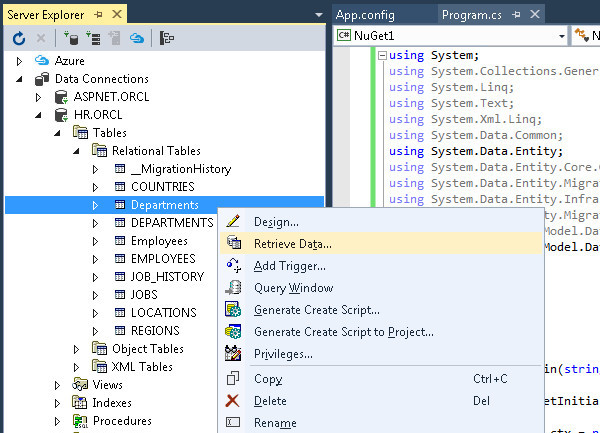
Task: Click Generate Create Script to Project
Action: point(343,332)
